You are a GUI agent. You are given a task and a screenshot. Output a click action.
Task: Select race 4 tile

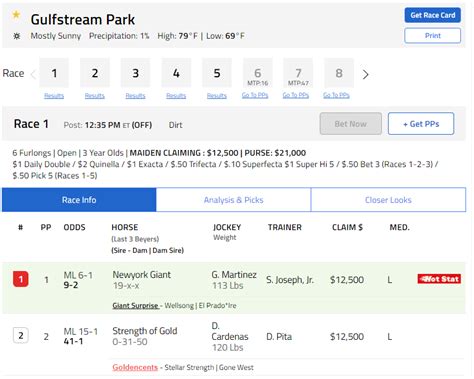[176, 73]
